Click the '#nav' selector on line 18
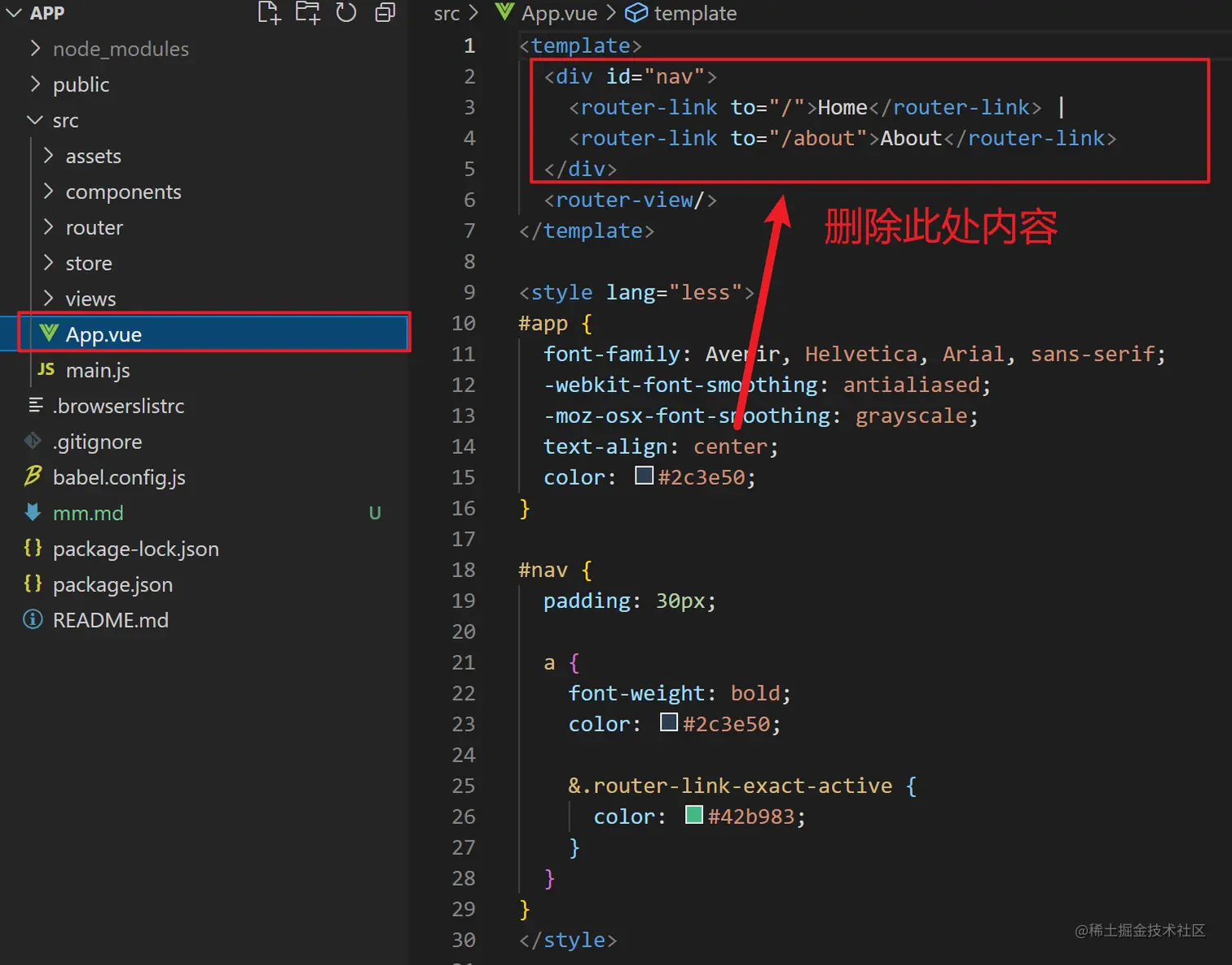The width and height of the screenshot is (1232, 965). click(543, 570)
